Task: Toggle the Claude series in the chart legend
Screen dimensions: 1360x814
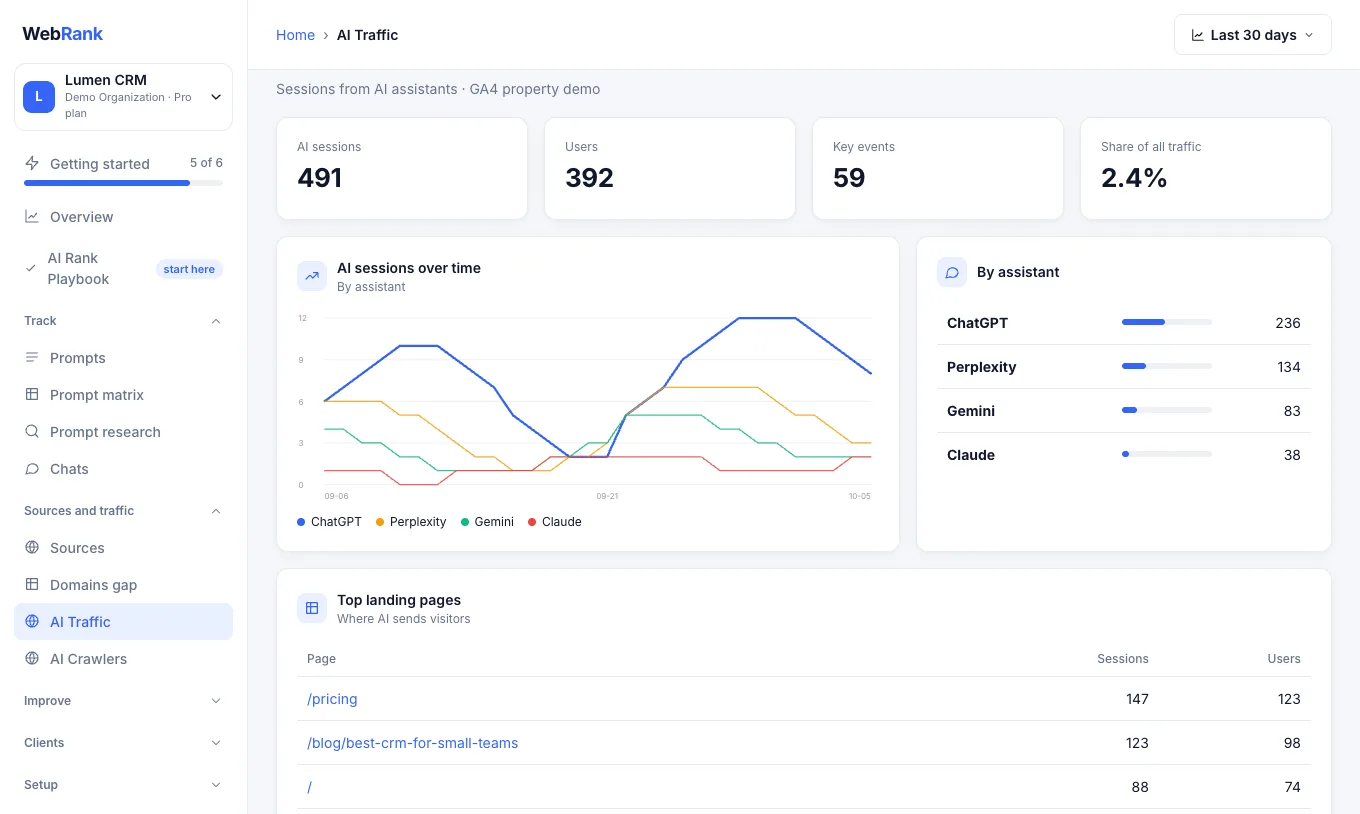Action: (x=555, y=522)
